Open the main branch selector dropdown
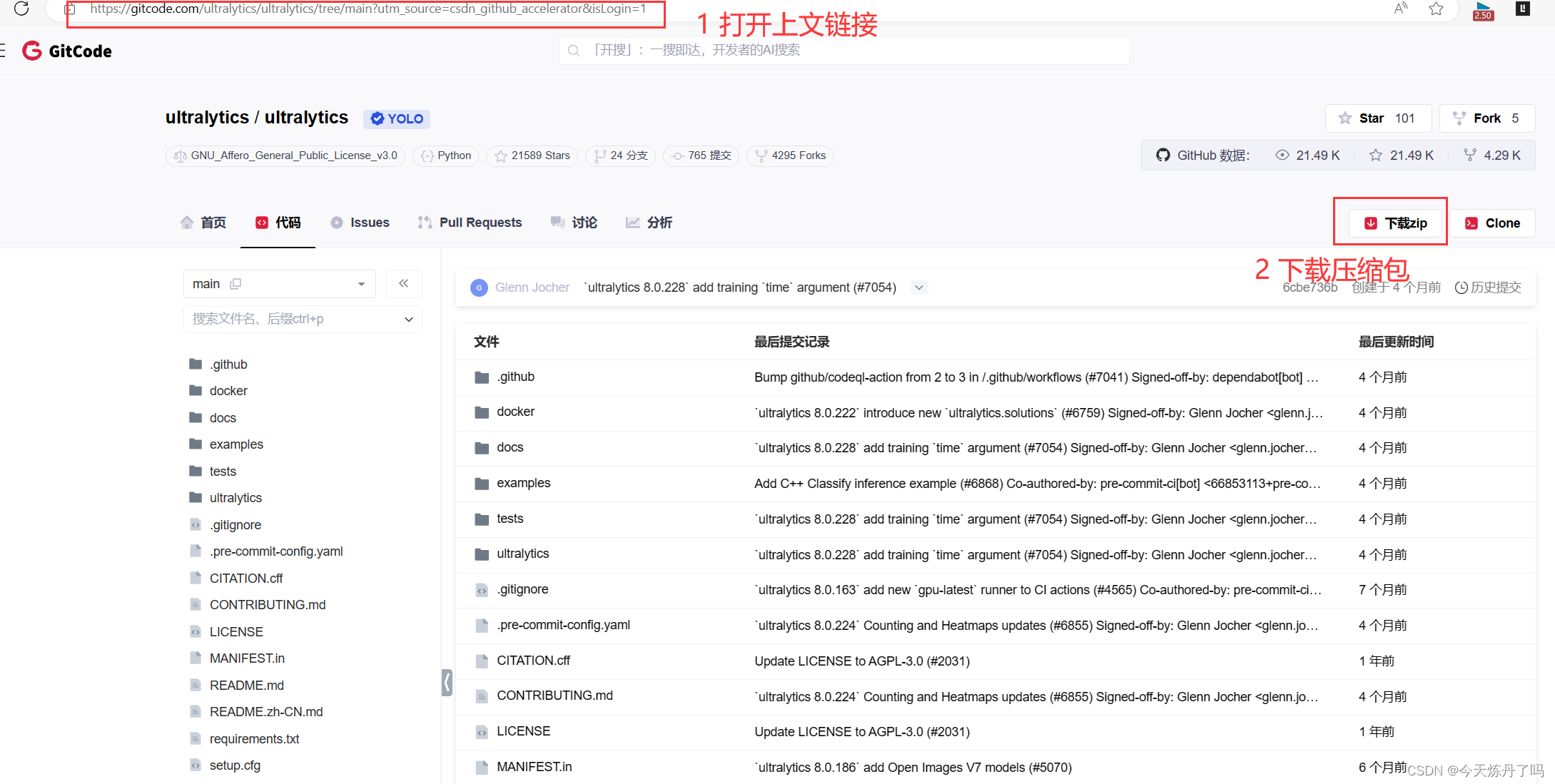 point(361,284)
